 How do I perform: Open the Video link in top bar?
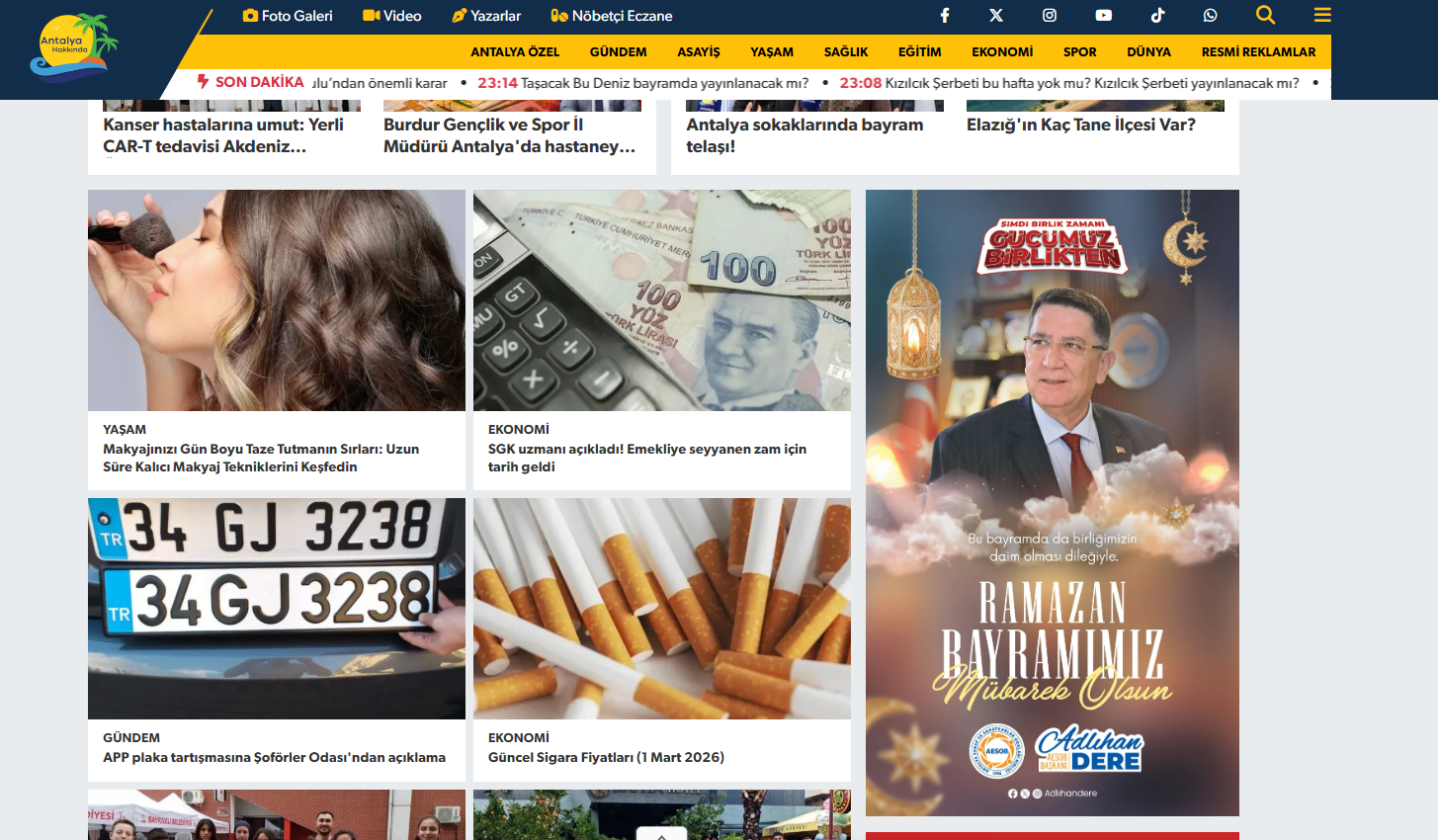(392, 16)
